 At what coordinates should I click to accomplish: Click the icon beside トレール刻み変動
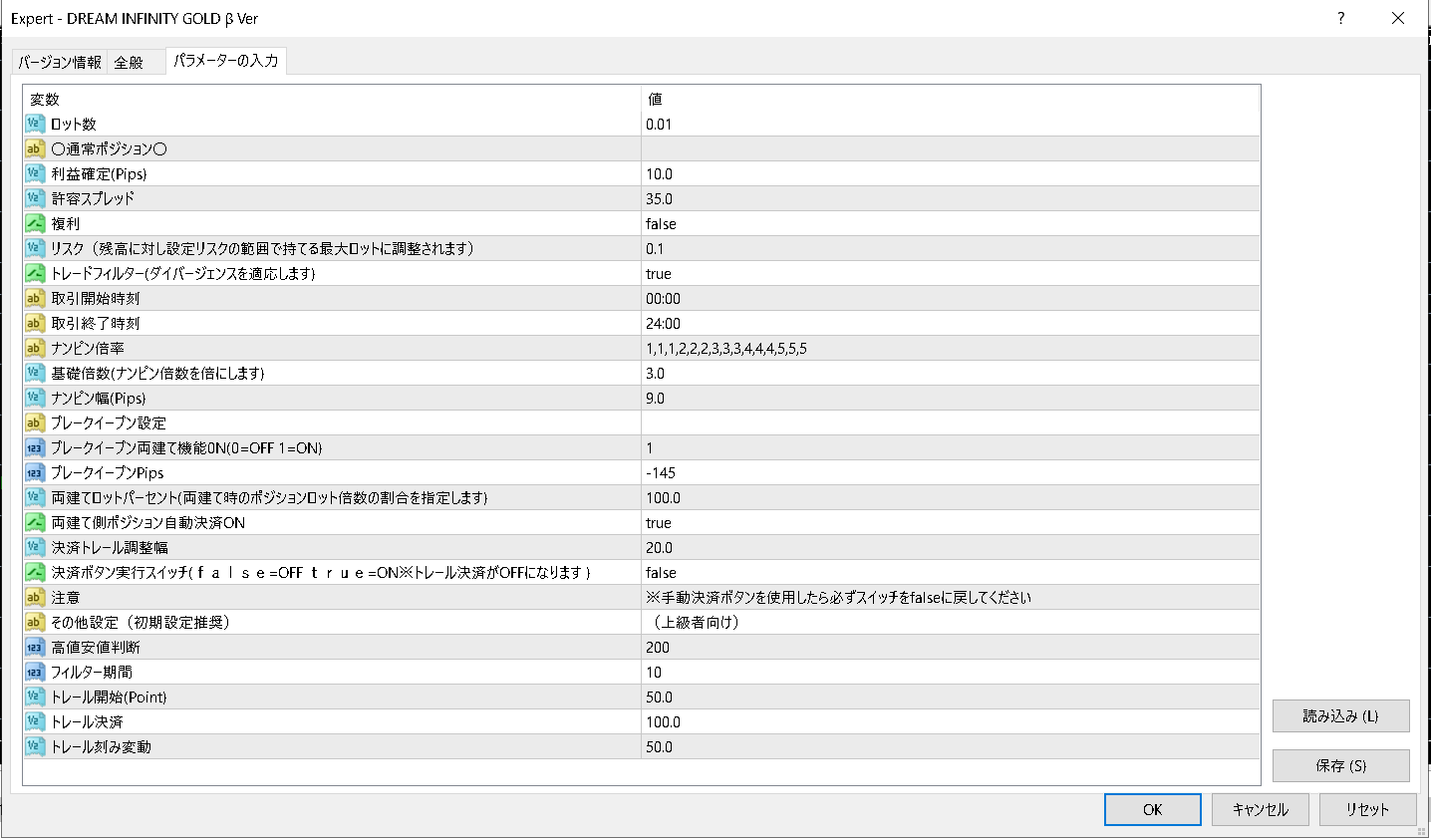coord(35,746)
